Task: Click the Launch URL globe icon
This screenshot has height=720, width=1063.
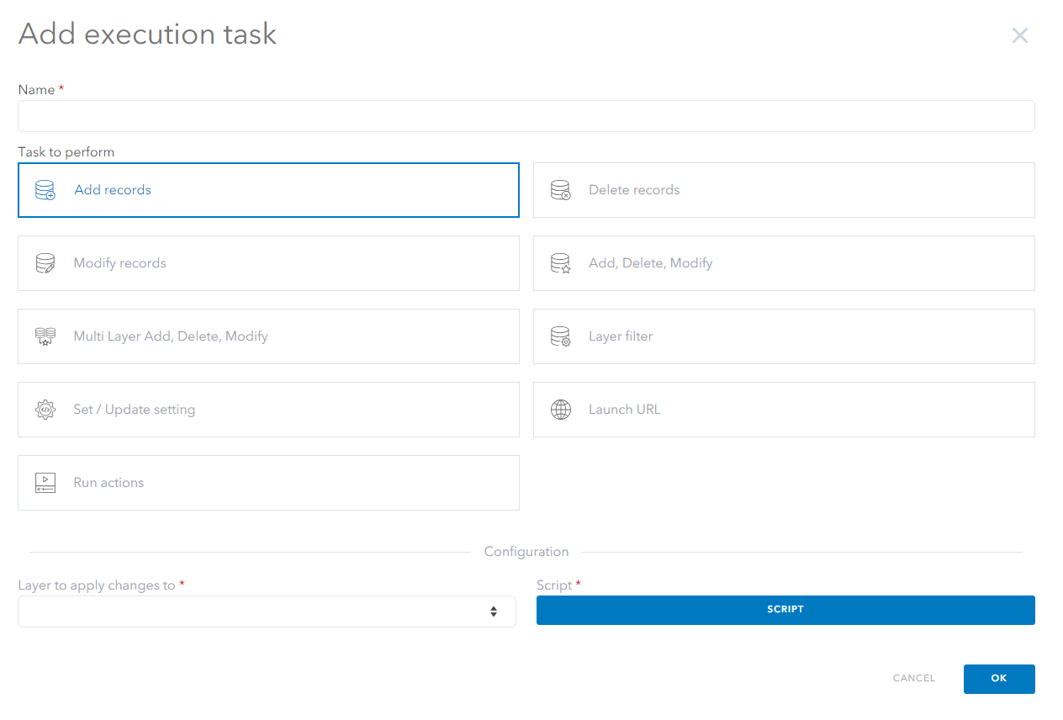Action: click(560, 410)
